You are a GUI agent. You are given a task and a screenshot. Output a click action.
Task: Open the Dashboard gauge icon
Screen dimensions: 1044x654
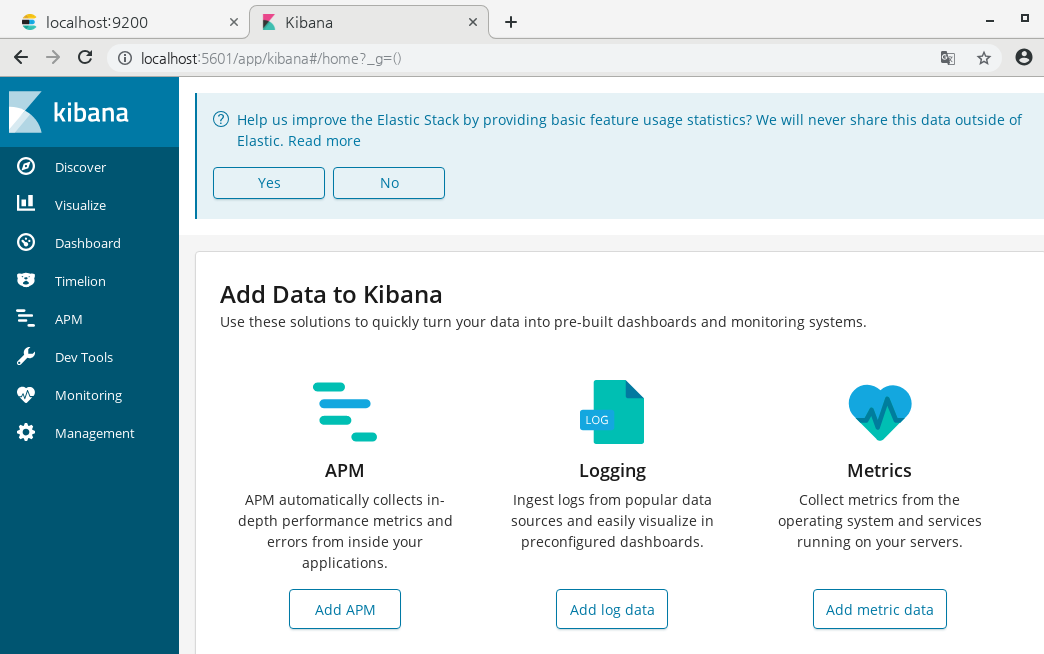pos(26,243)
